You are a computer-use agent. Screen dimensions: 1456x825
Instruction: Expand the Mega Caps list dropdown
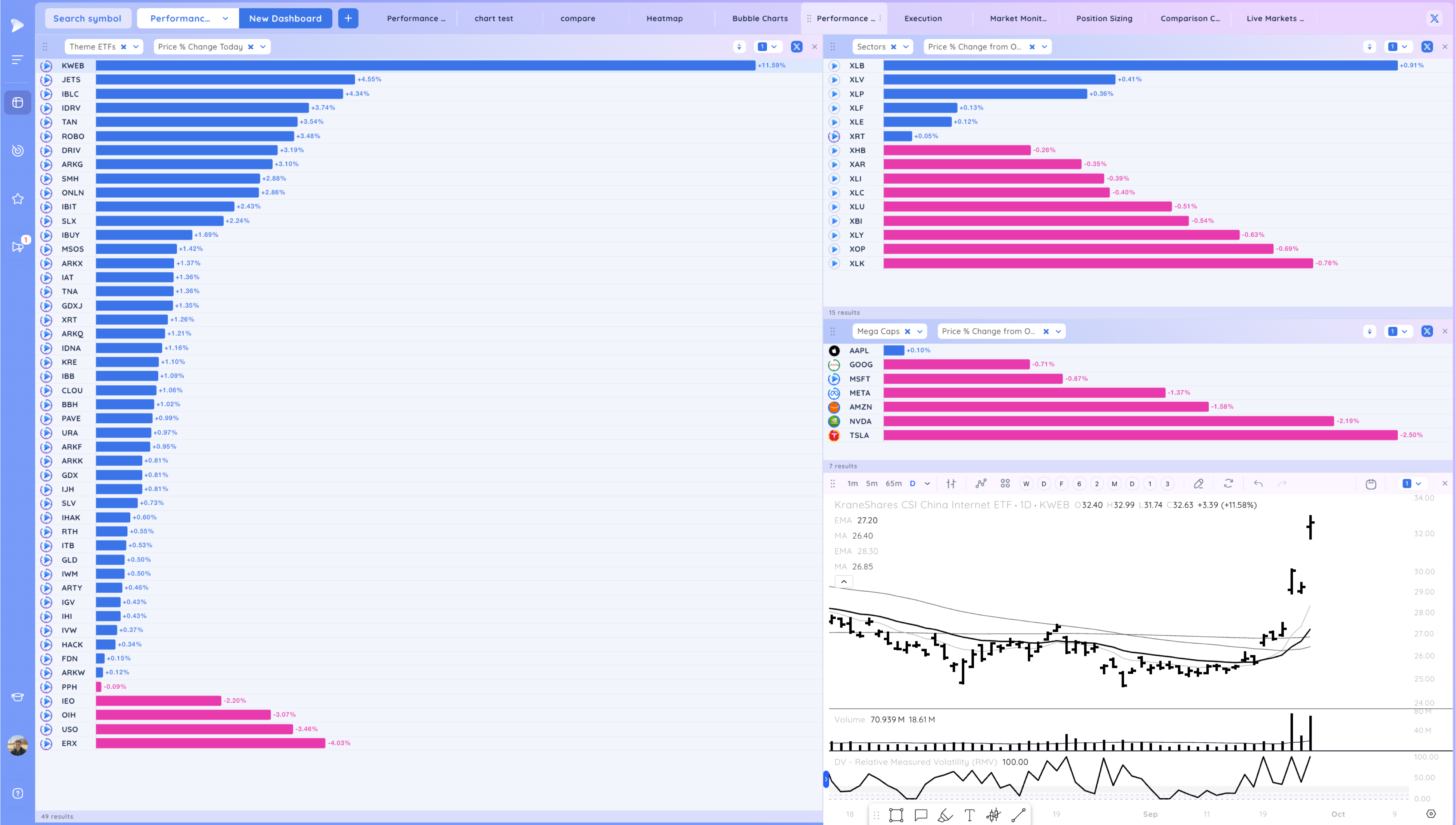[x=920, y=331]
